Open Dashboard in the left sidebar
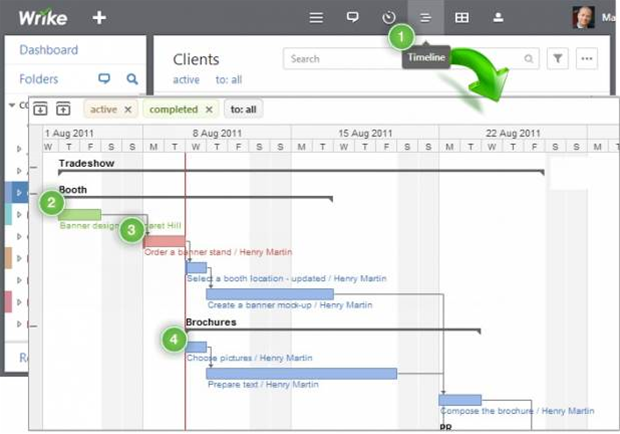The width and height of the screenshot is (620, 434). 48,50
